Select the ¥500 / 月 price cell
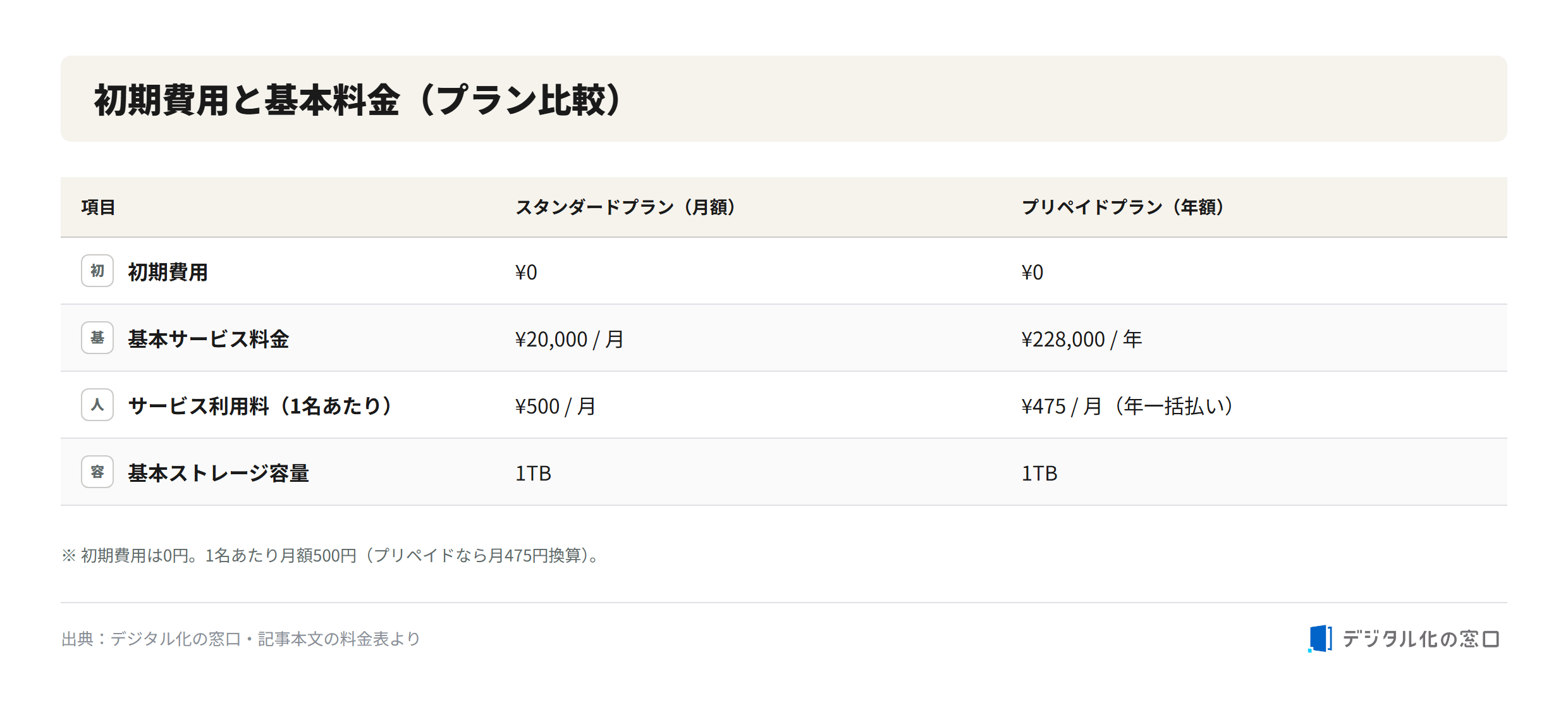This screenshot has width=1568, height=712. point(555,406)
